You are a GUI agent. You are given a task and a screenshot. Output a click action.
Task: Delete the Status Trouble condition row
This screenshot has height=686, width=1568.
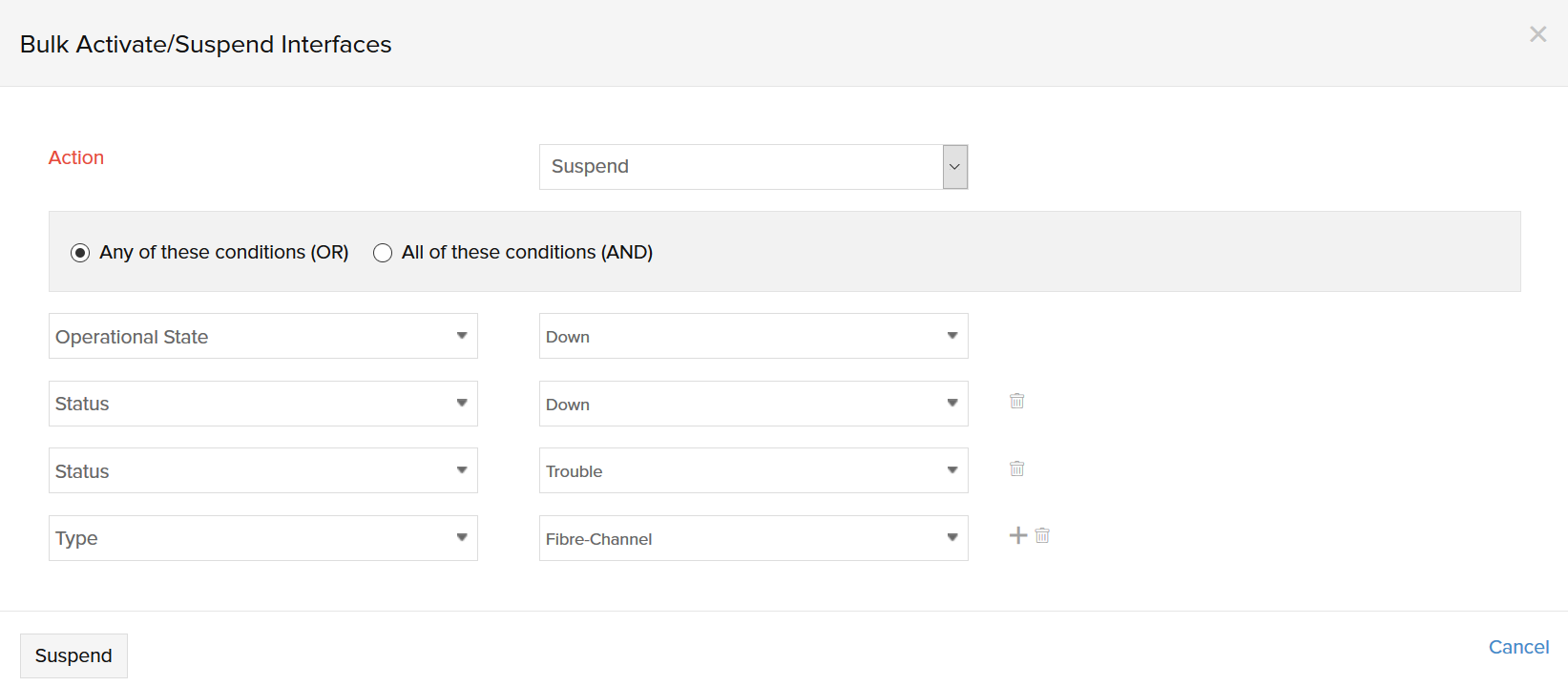pyautogui.click(x=1016, y=468)
